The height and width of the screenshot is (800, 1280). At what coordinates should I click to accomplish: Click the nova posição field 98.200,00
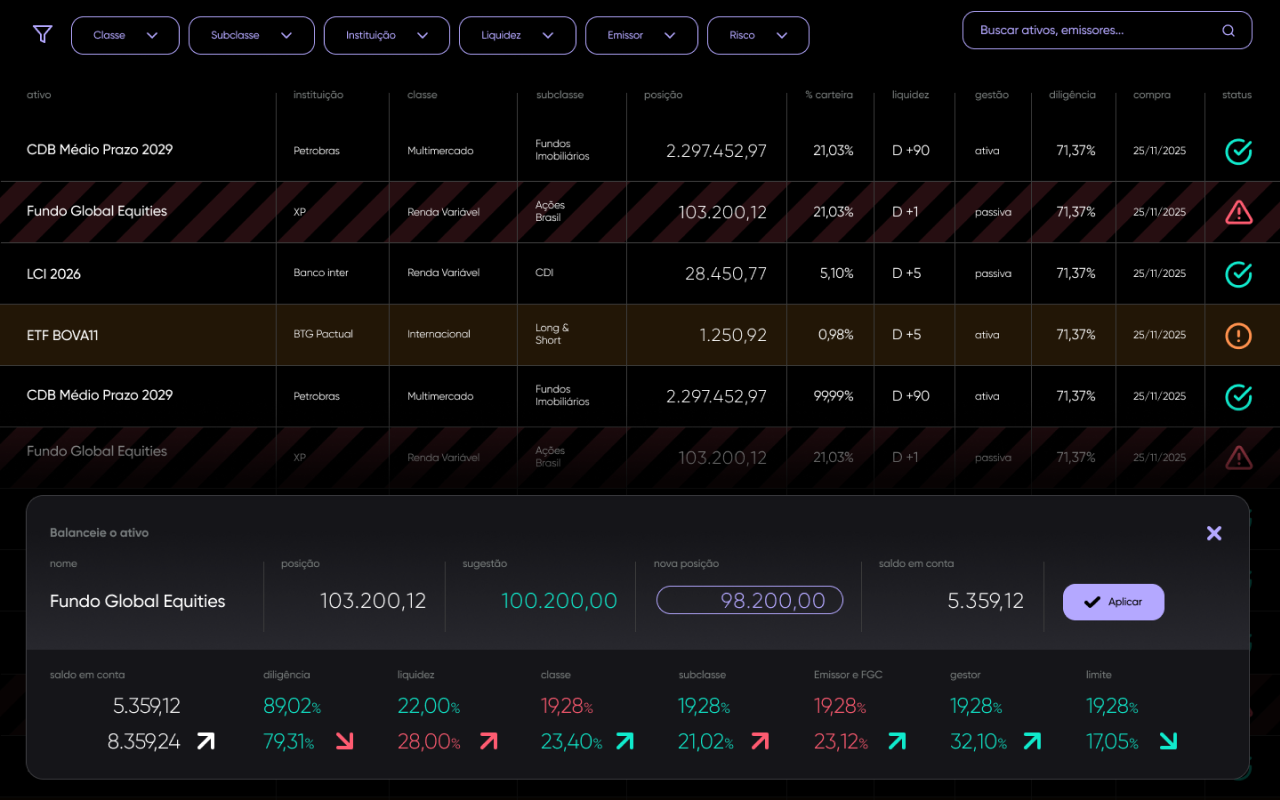tap(749, 600)
